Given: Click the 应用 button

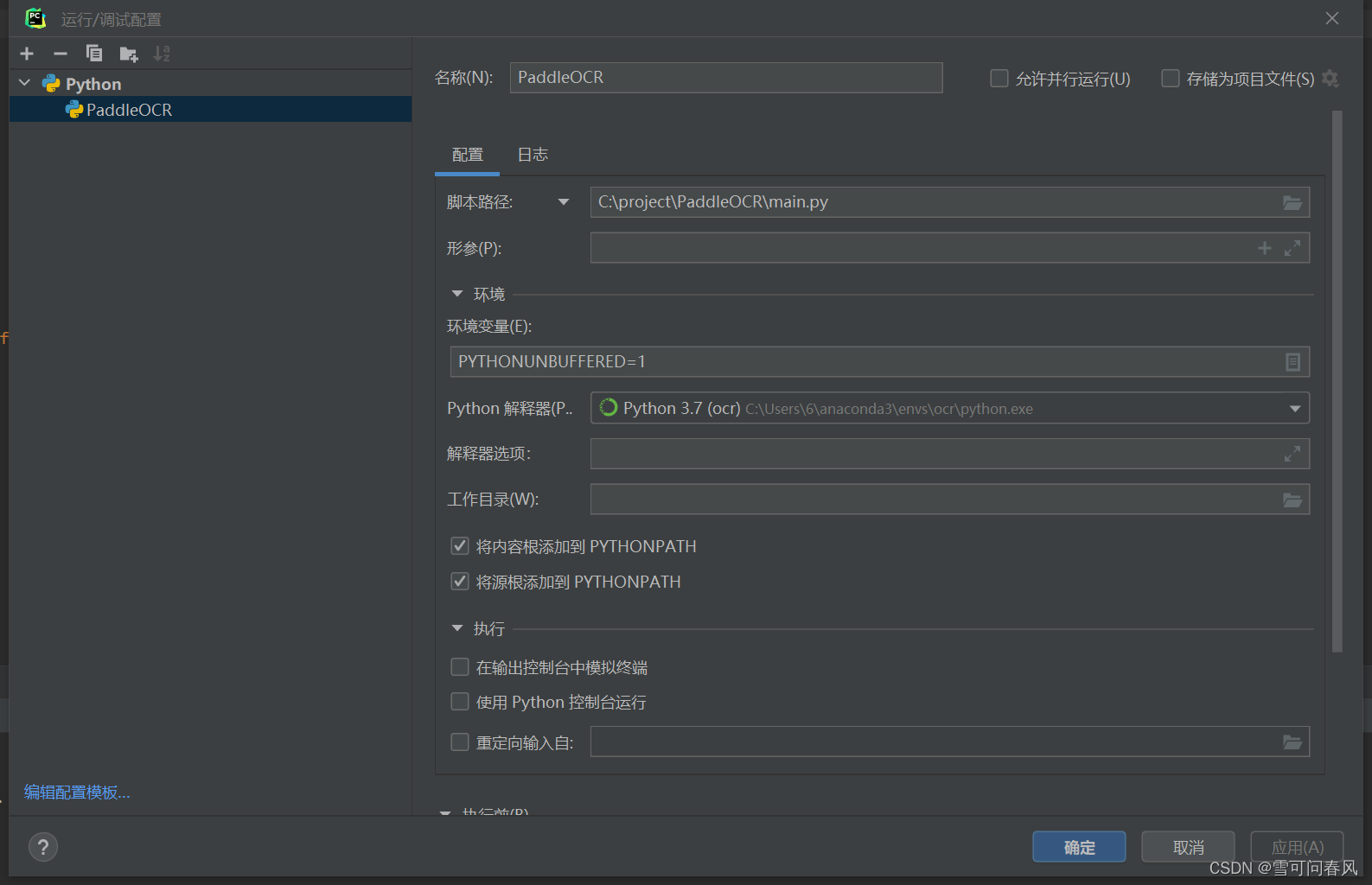Looking at the screenshot, I should pyautogui.click(x=1297, y=847).
